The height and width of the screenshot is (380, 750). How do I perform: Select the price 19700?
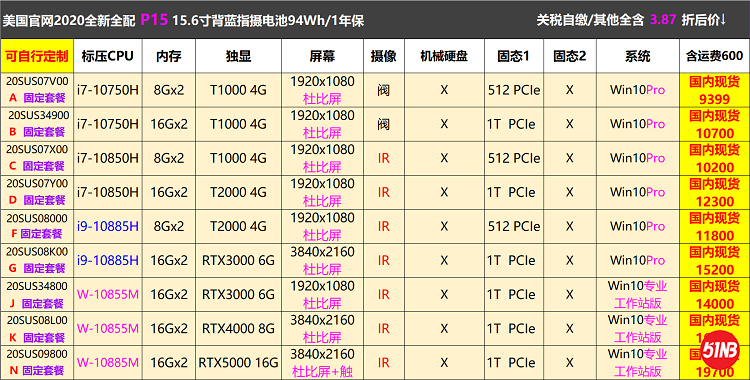coord(715,372)
